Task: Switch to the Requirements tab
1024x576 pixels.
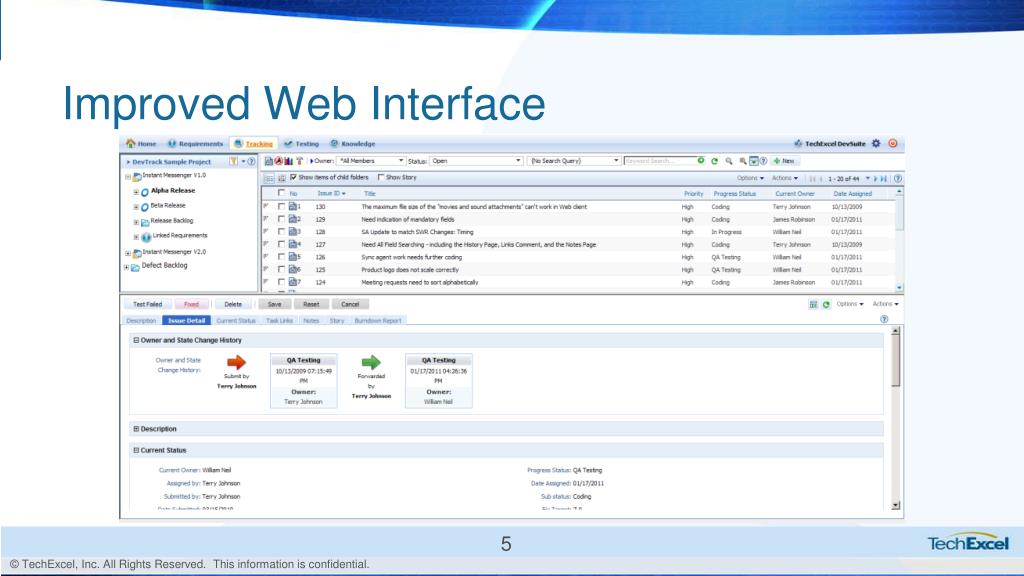Action: [195, 144]
